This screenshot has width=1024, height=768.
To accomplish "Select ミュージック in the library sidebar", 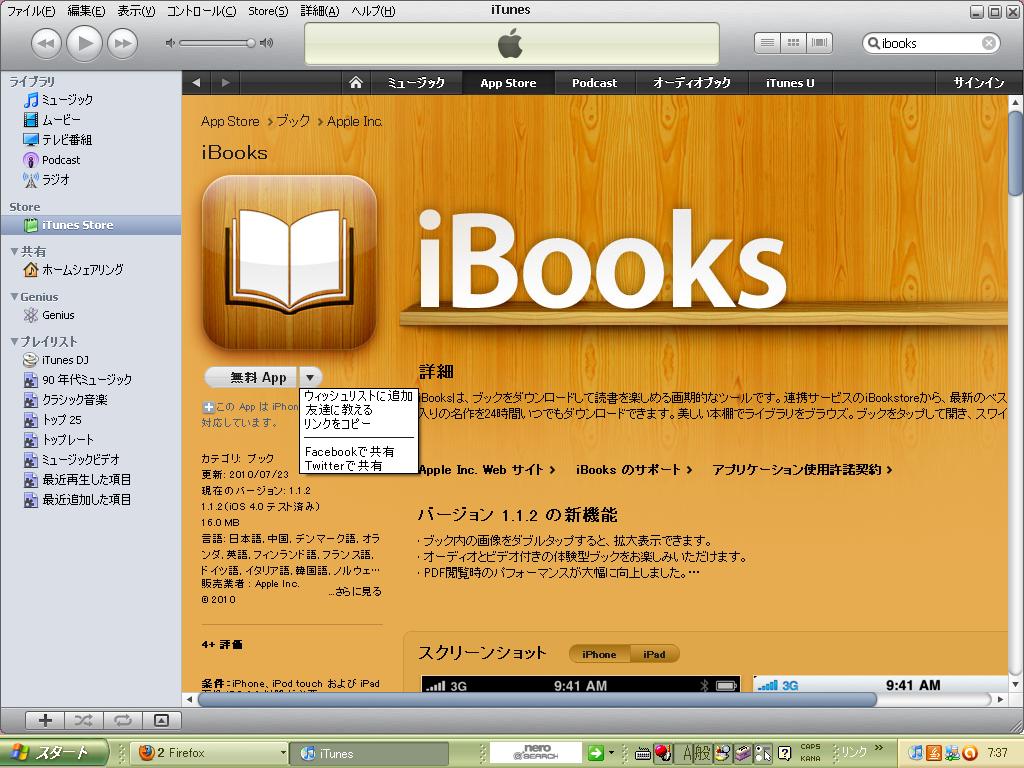I will tap(67, 100).
